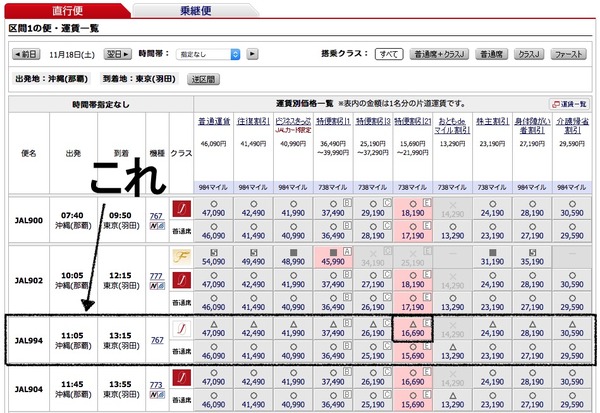Select JAL902 First class 普通運賃 54,090 fare

(214, 257)
